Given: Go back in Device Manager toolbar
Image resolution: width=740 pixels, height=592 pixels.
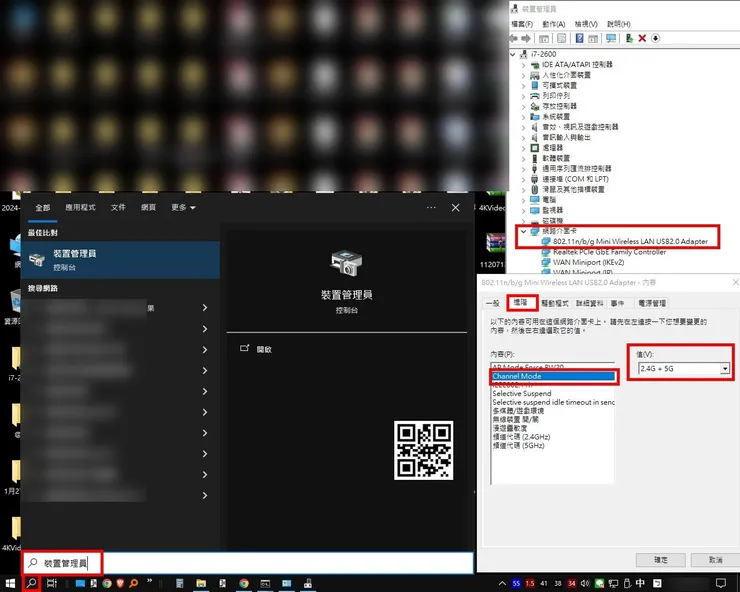Looking at the screenshot, I should [514, 38].
